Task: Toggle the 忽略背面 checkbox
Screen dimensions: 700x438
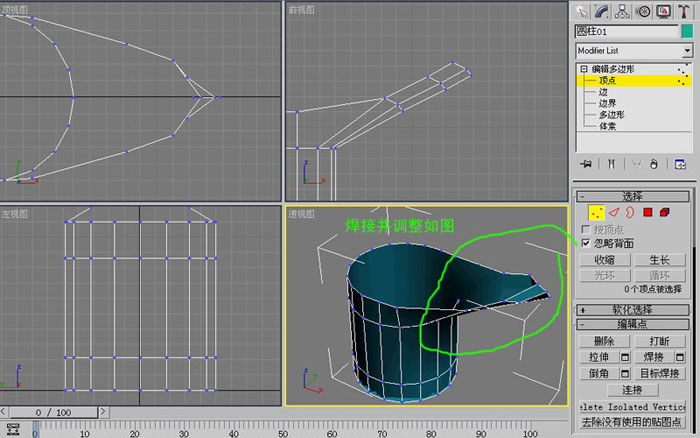Action: coord(586,243)
